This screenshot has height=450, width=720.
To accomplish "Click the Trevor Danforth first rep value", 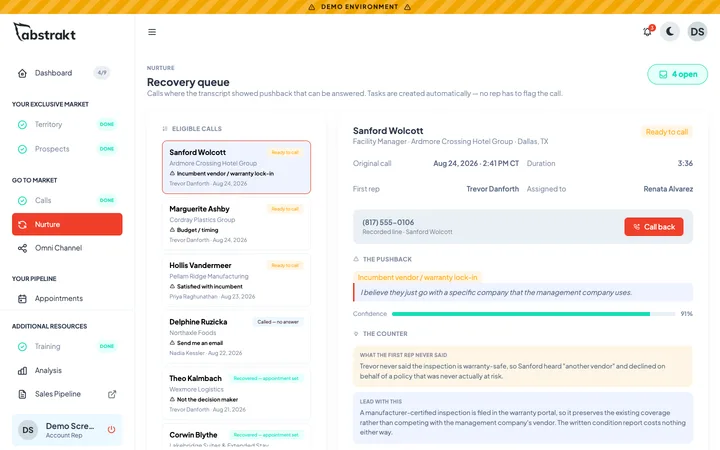I will coord(493,189).
